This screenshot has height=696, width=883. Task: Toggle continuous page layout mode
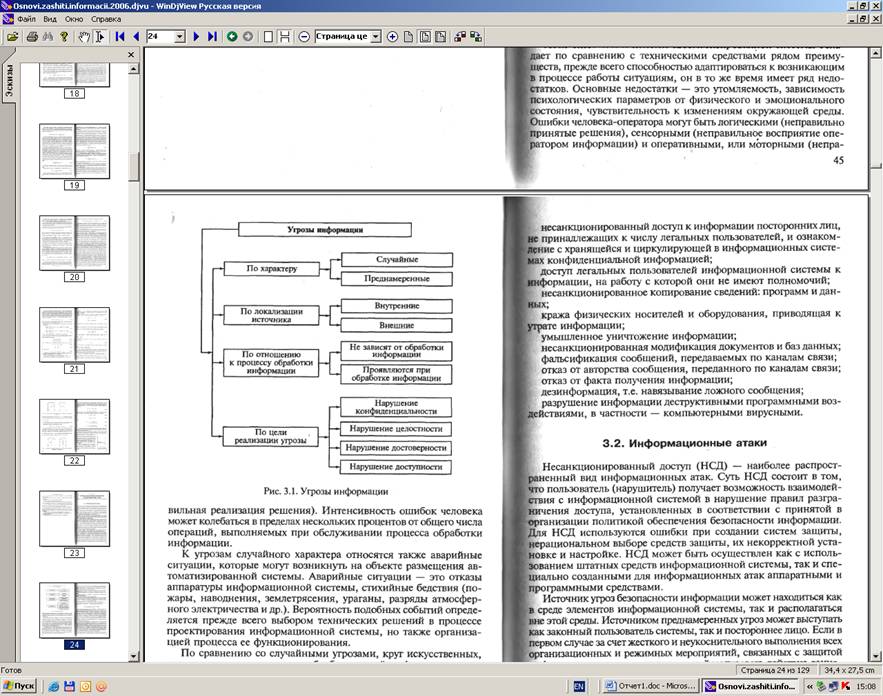pos(285,37)
